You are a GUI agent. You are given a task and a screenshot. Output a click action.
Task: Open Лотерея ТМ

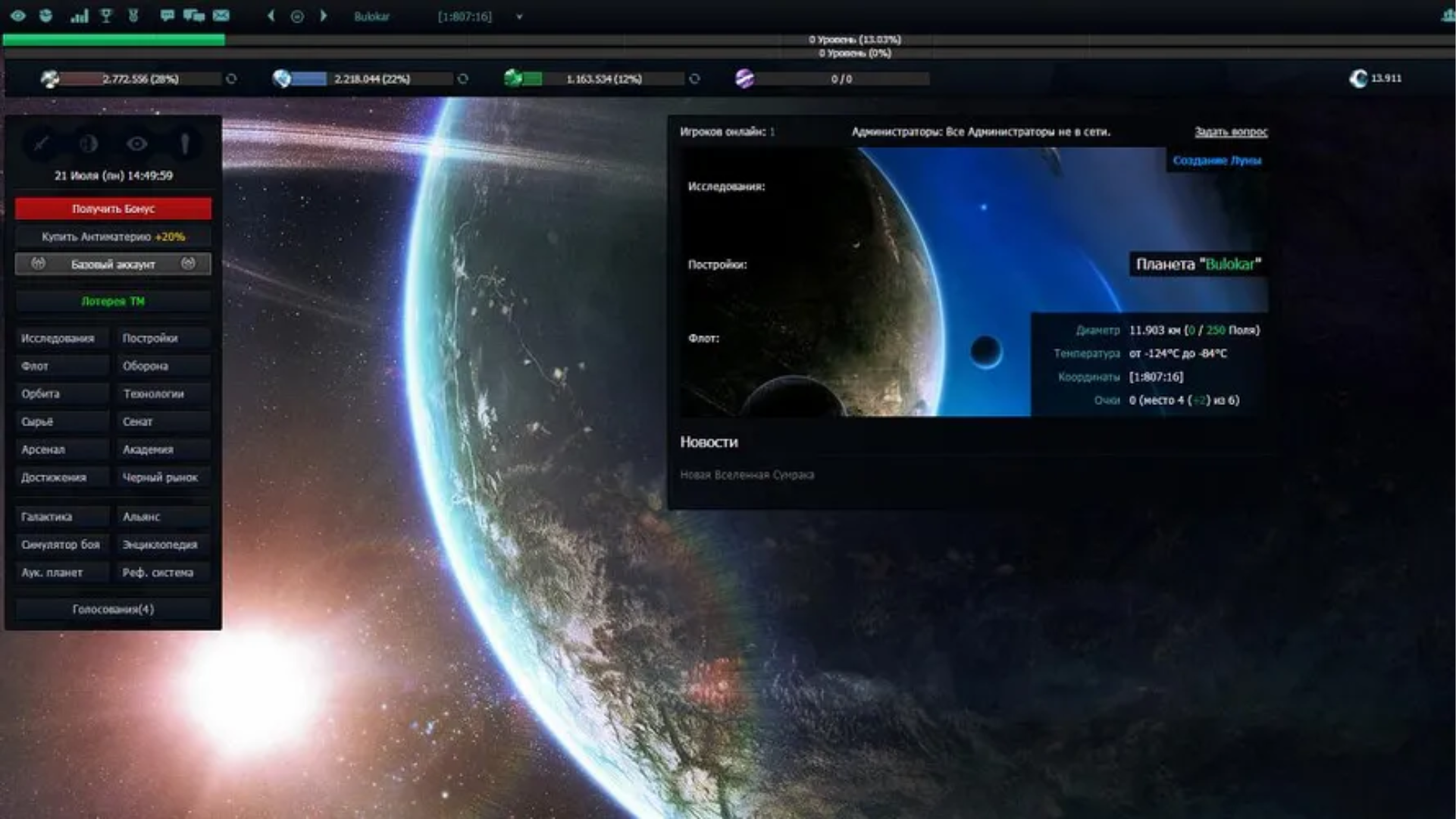113,301
